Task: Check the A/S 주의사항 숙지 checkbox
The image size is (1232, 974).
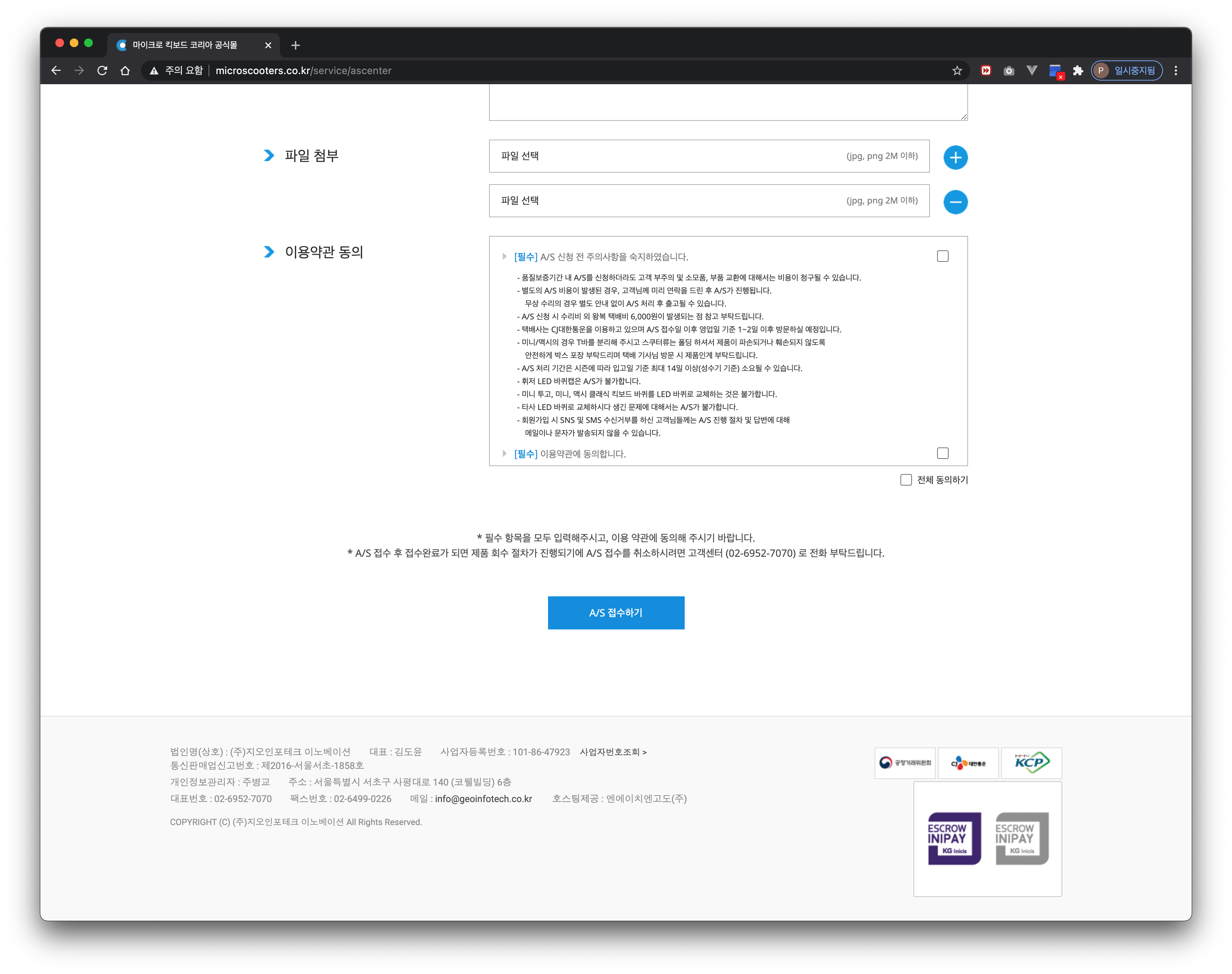Action: pos(943,256)
